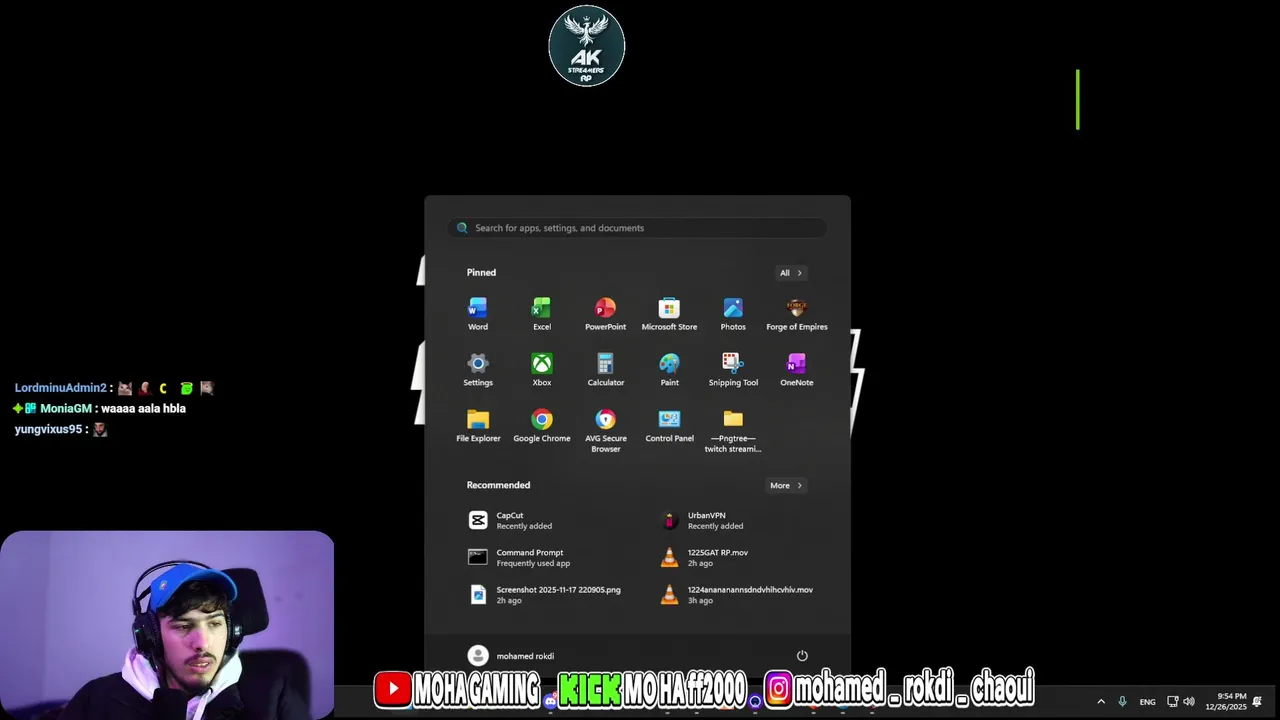Launch the Photos app
The image size is (1280, 720).
[733, 314]
